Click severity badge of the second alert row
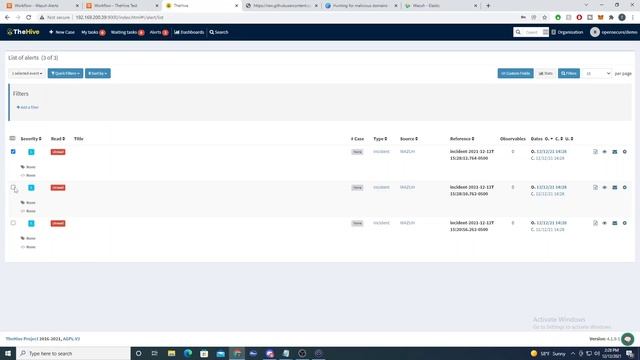This screenshot has width=640, height=360. click(31, 188)
